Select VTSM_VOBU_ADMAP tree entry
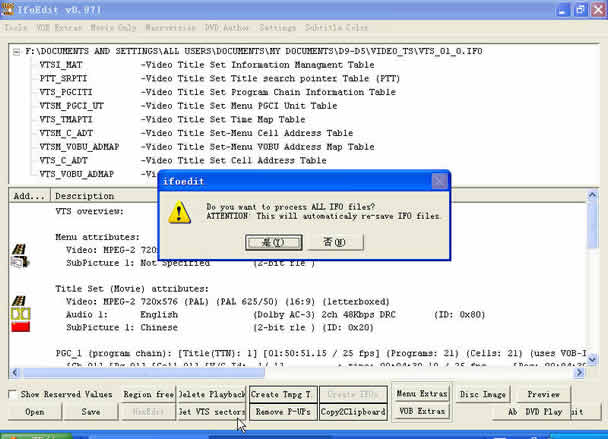Viewport: 608px width, 439px height. [x=79, y=147]
